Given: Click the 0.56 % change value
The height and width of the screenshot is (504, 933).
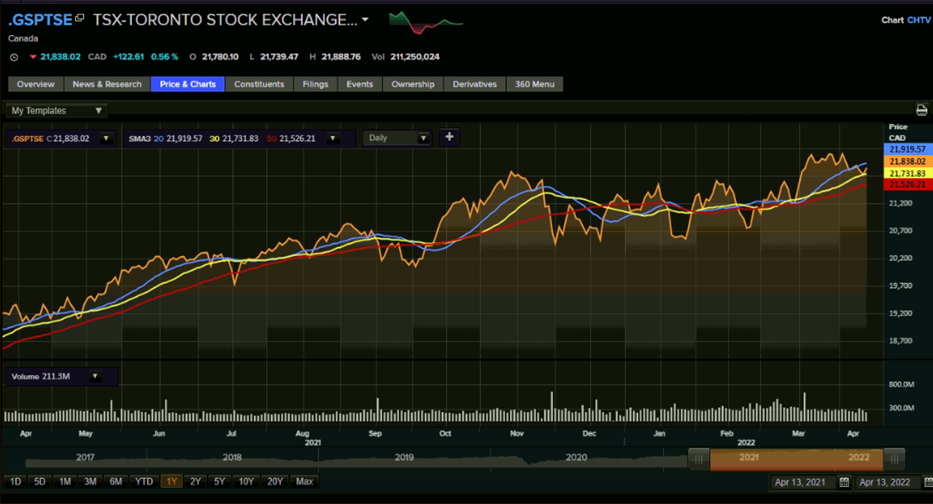Looking at the screenshot, I should 164,57.
